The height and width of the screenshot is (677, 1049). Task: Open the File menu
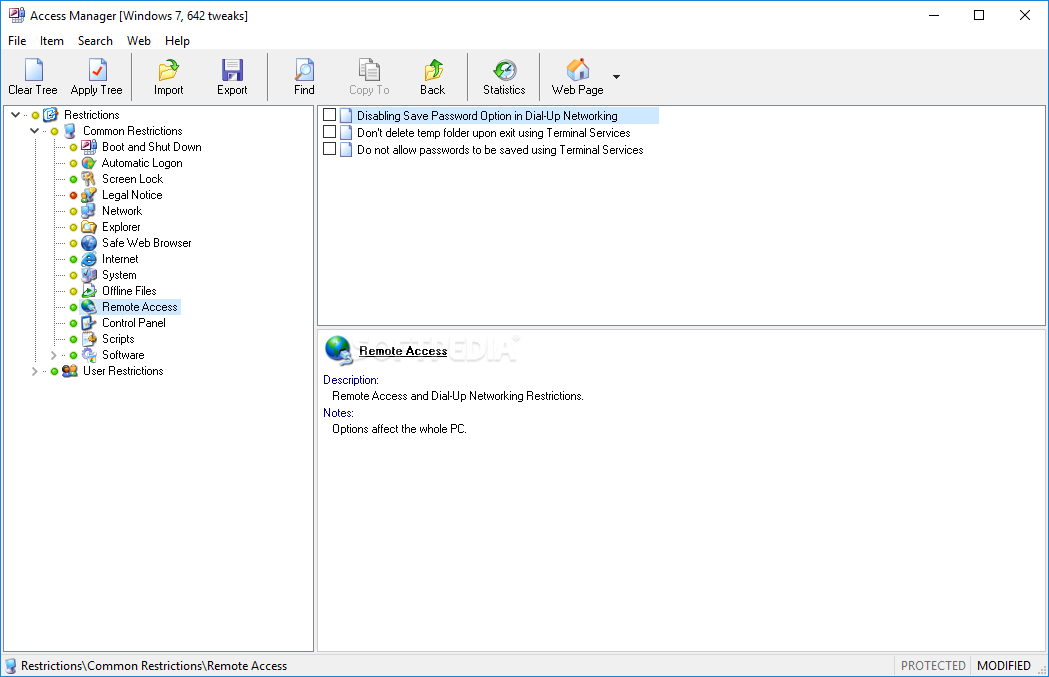coord(17,41)
